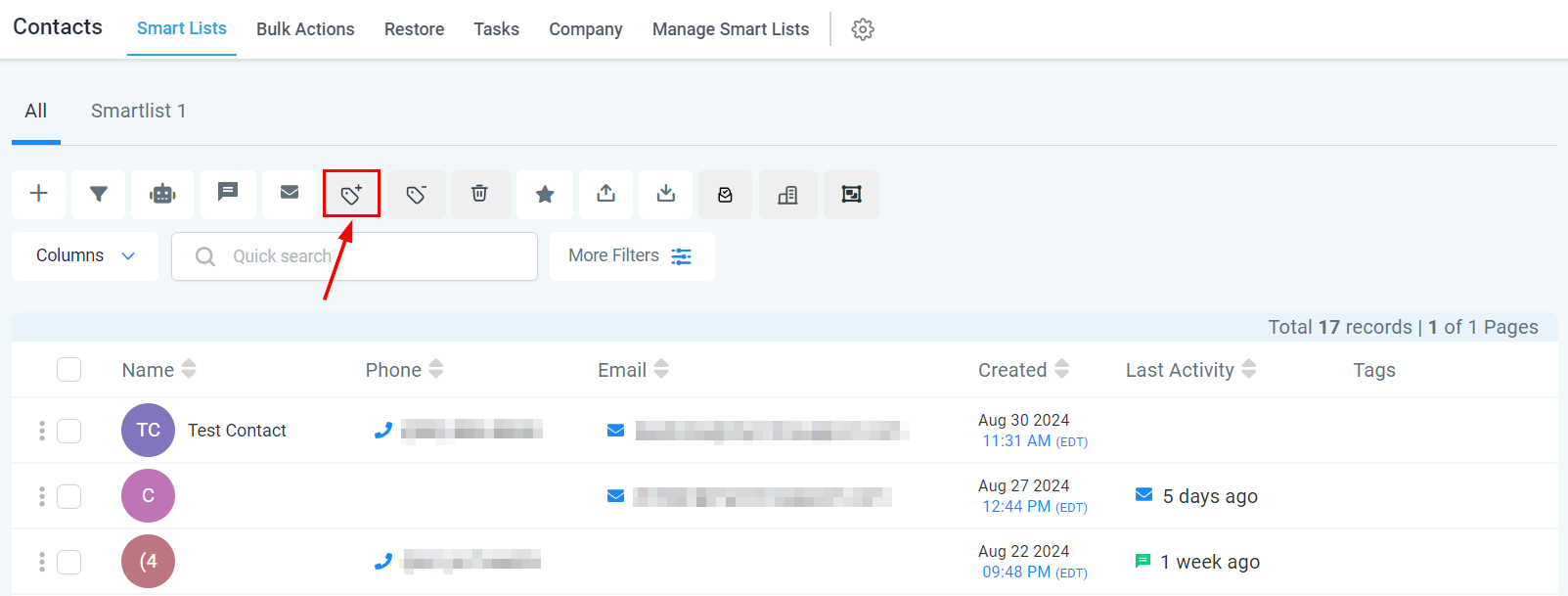Select the Smartlist 1 tab
Image resolution: width=1568 pixels, height=596 pixels.
(x=138, y=111)
